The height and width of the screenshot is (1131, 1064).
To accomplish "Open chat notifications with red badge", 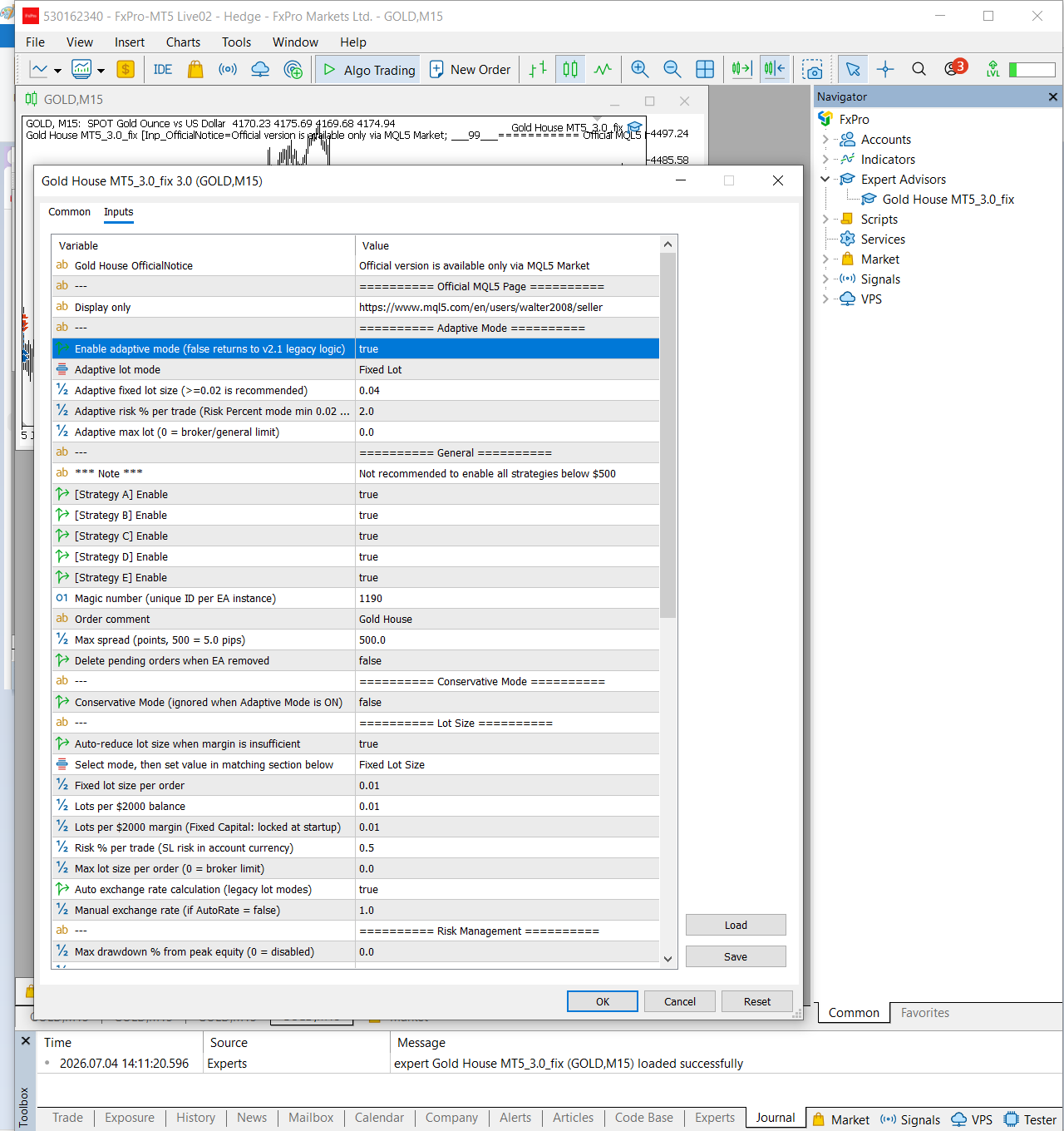I will [x=954, y=68].
